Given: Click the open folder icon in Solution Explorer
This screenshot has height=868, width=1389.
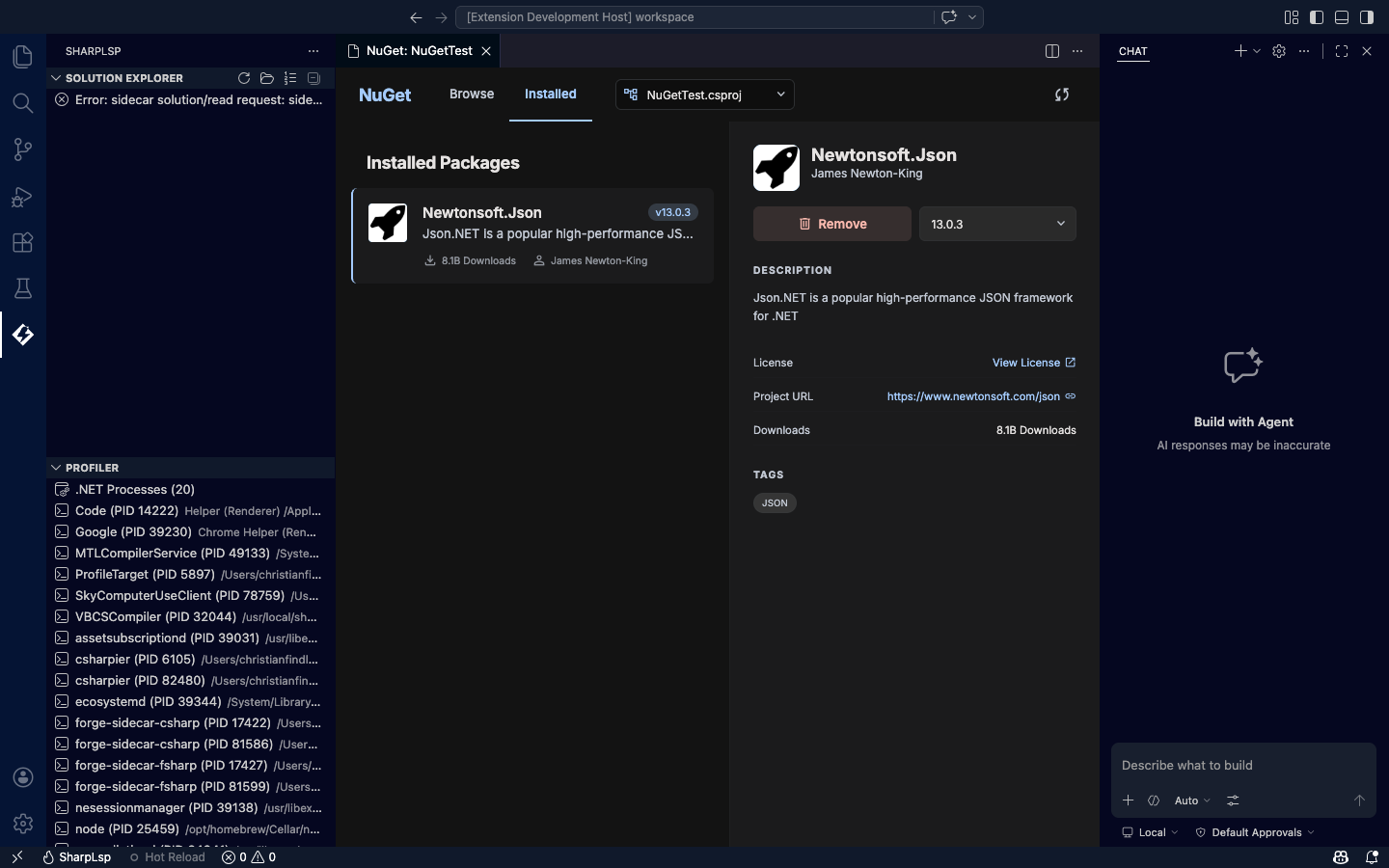Looking at the screenshot, I should [x=267, y=78].
